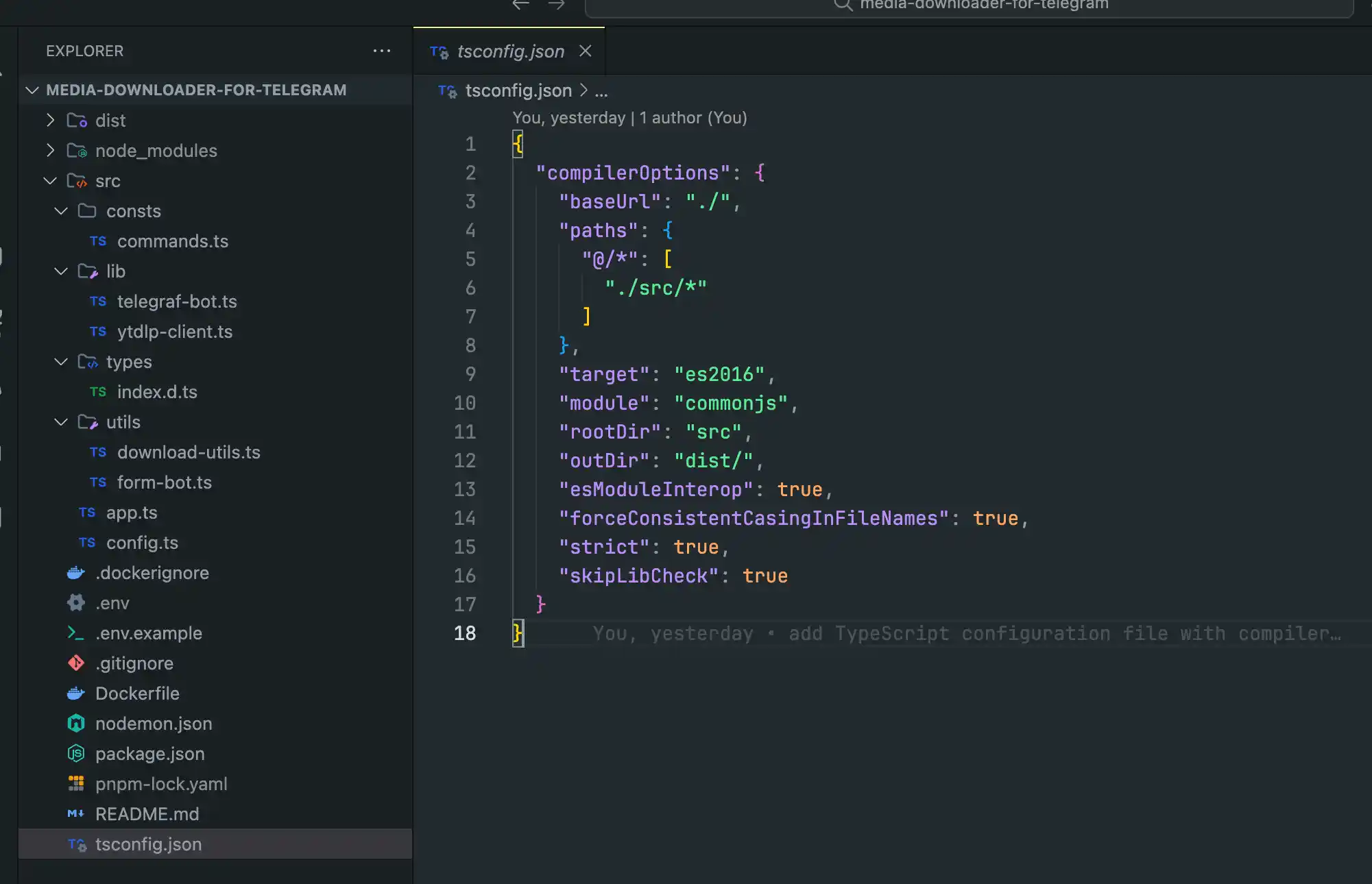Image resolution: width=1372 pixels, height=884 pixels.
Task: Click the green TS icon beside index.d.ts
Action: click(98, 392)
